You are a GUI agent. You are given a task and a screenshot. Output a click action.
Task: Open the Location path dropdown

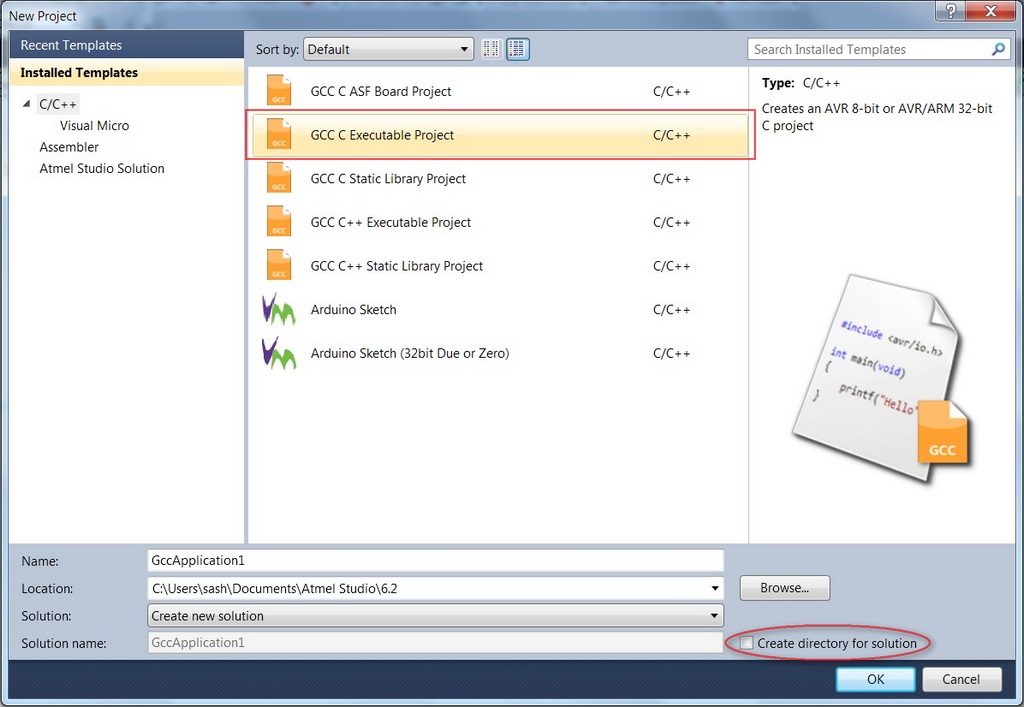tap(714, 589)
